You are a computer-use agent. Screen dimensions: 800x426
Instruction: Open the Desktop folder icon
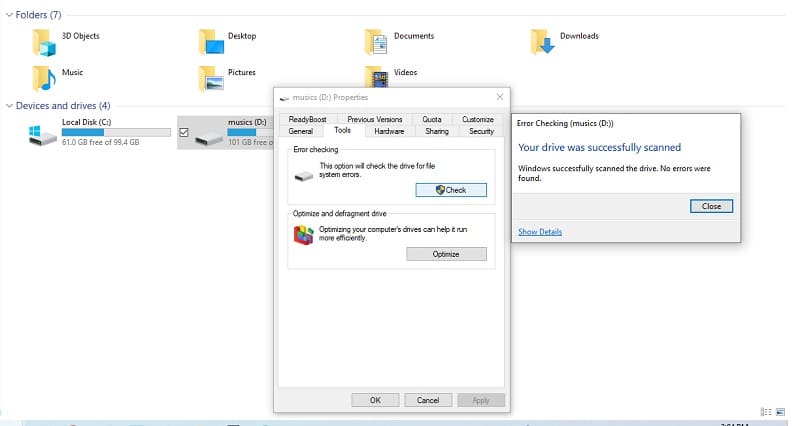[x=211, y=42]
